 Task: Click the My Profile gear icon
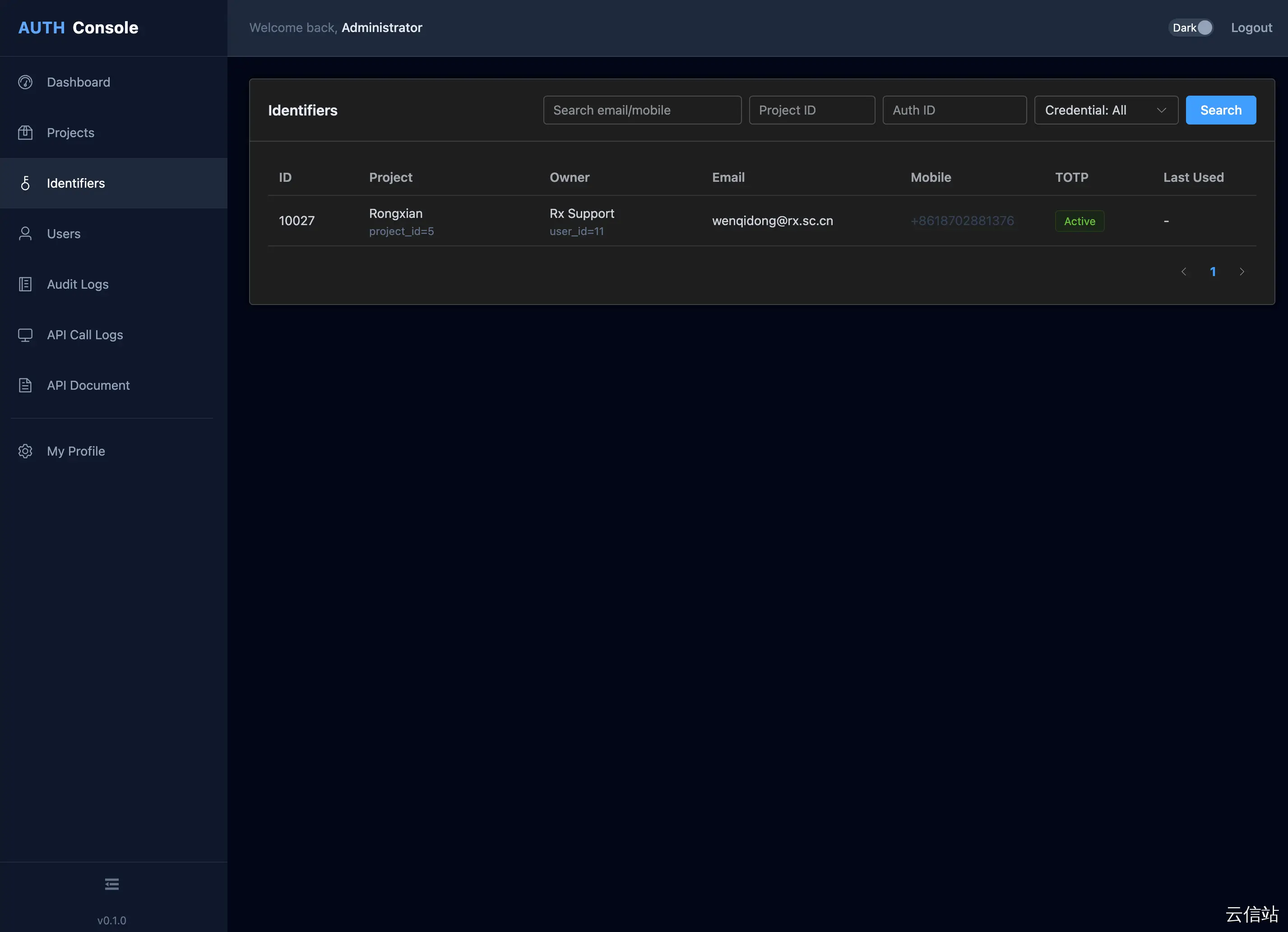coord(25,451)
